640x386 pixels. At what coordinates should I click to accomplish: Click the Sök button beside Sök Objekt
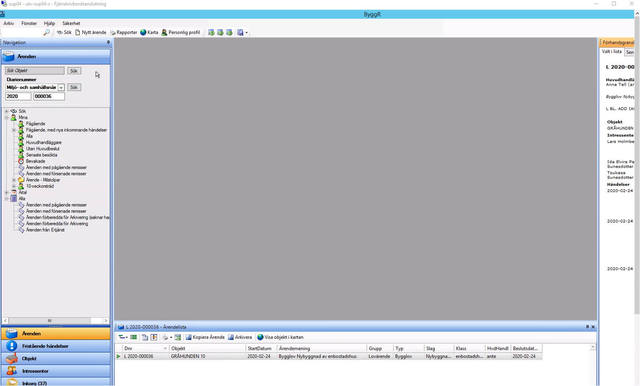tap(73, 71)
